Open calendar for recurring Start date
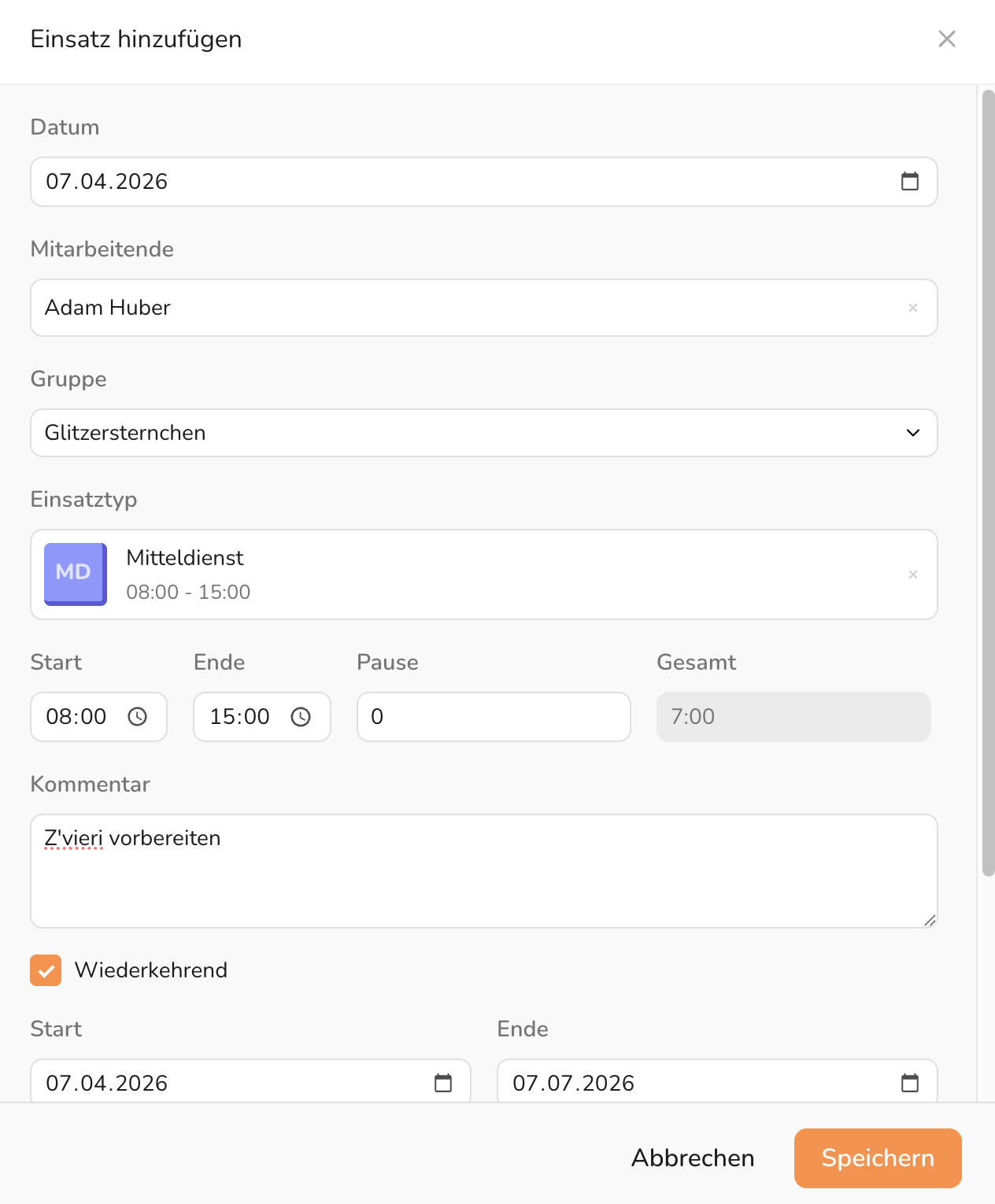Viewport: 995px width, 1204px height. tap(443, 1083)
